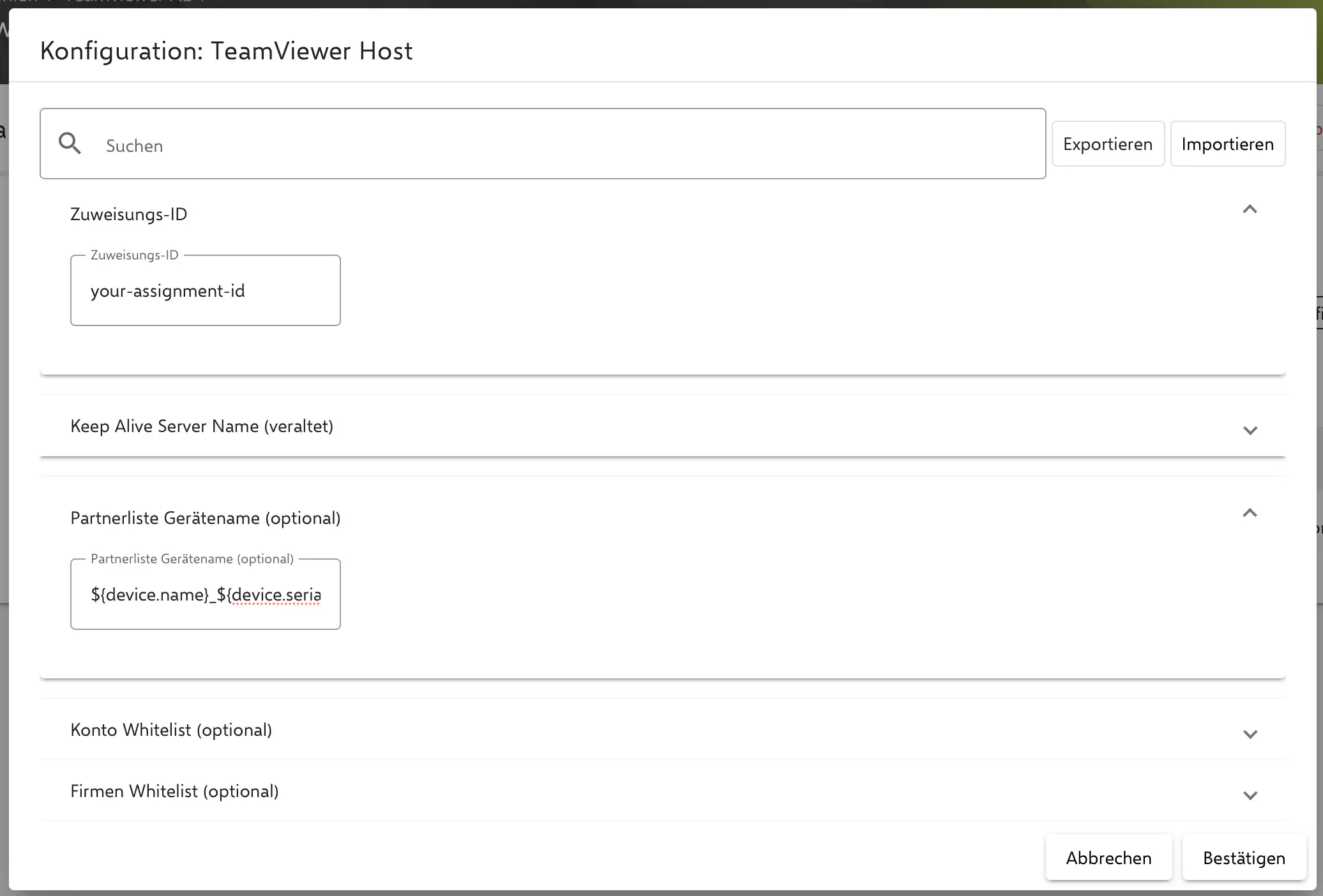
Task: Click the Zuweisungs-ID section header
Action: (128, 214)
